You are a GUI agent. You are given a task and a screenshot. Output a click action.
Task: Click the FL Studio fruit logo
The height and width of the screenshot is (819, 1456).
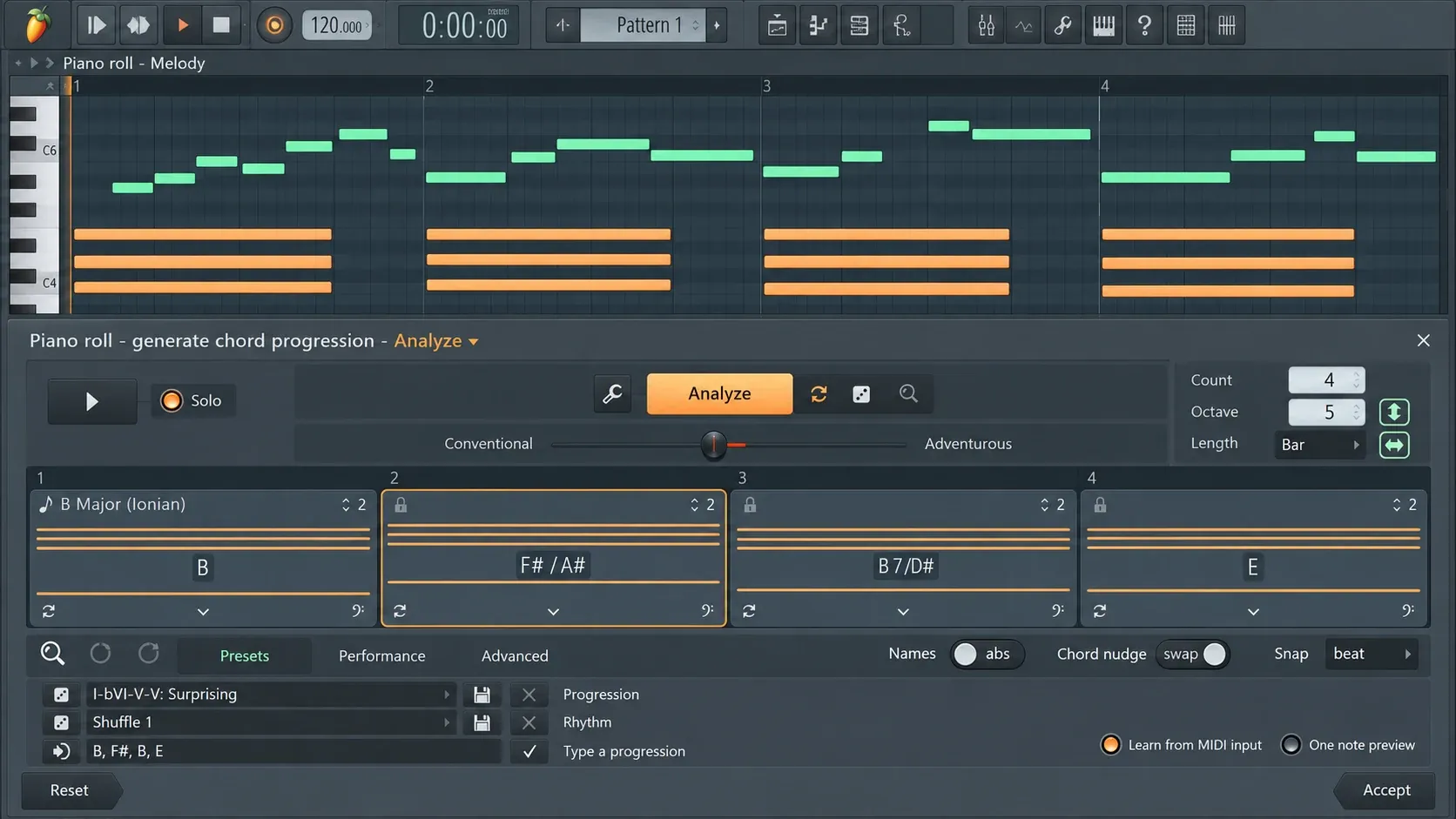pos(36,24)
